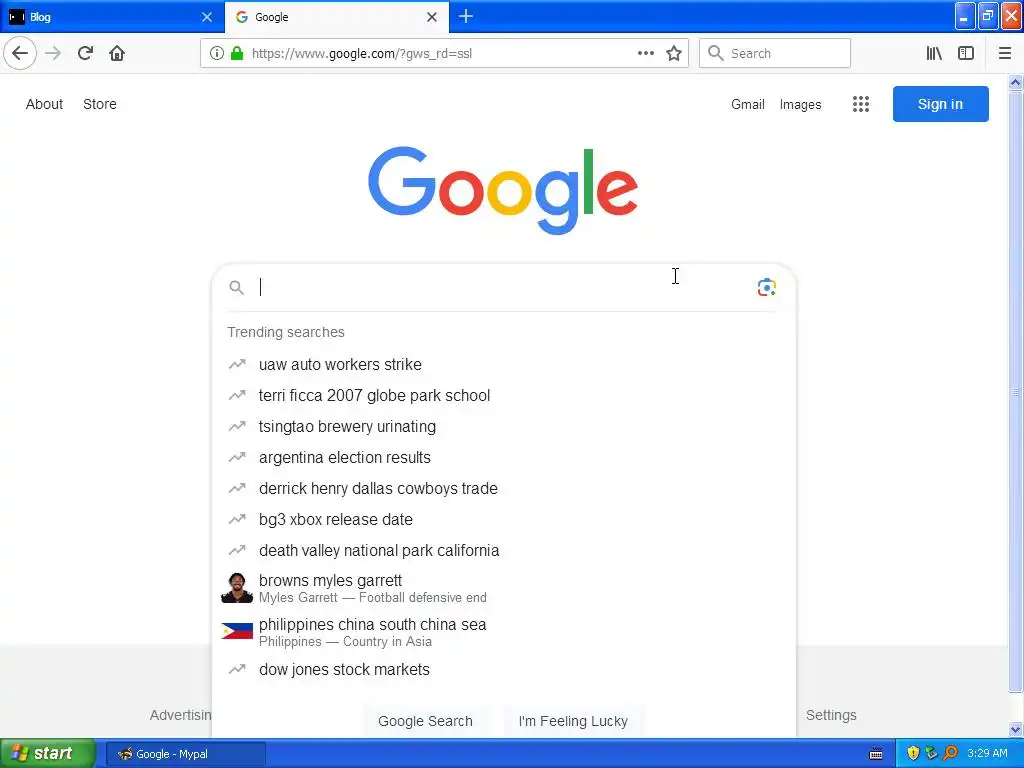Open Settings link in footer
This screenshot has width=1024, height=768.
[x=831, y=715]
